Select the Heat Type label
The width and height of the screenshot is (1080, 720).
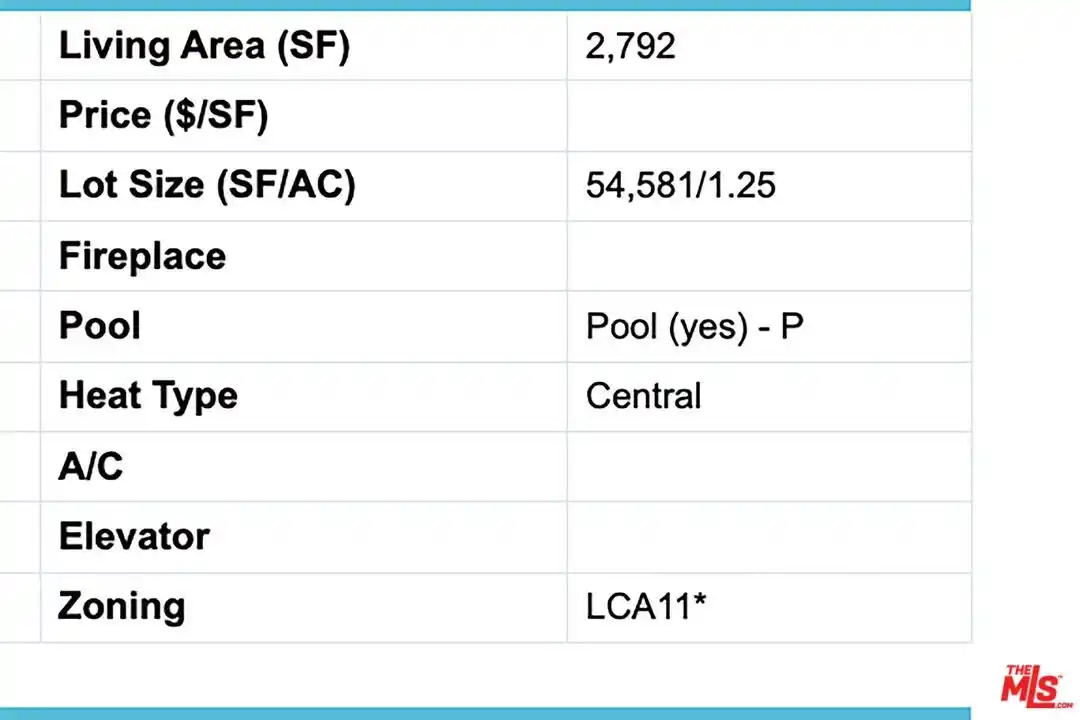(148, 396)
